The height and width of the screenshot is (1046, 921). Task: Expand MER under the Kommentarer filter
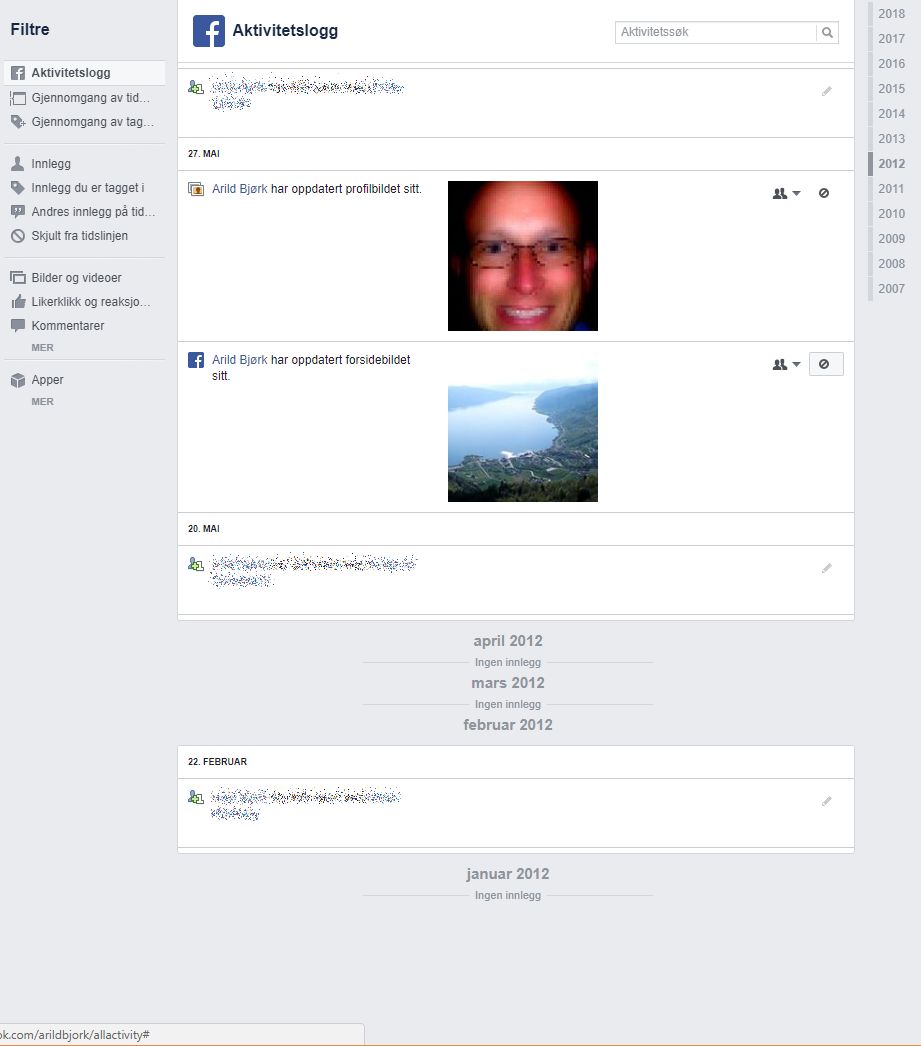click(42, 348)
